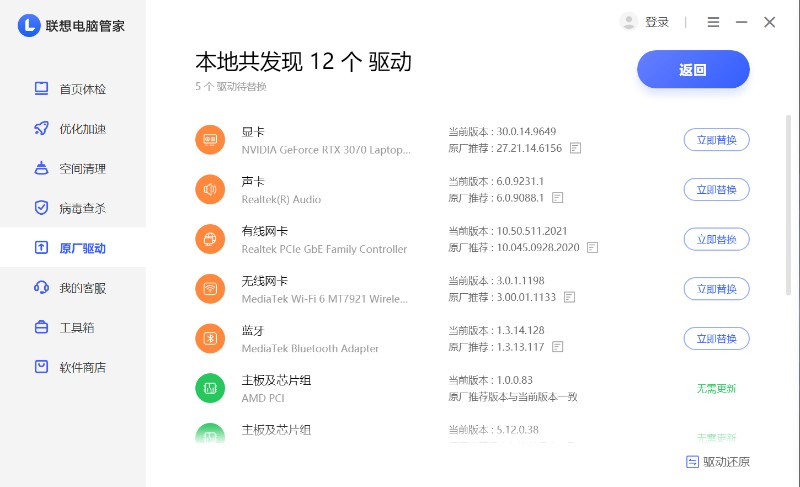The image size is (800, 487).
Task: Click the wireless network card (无线网卡) icon
Action: 210,288
